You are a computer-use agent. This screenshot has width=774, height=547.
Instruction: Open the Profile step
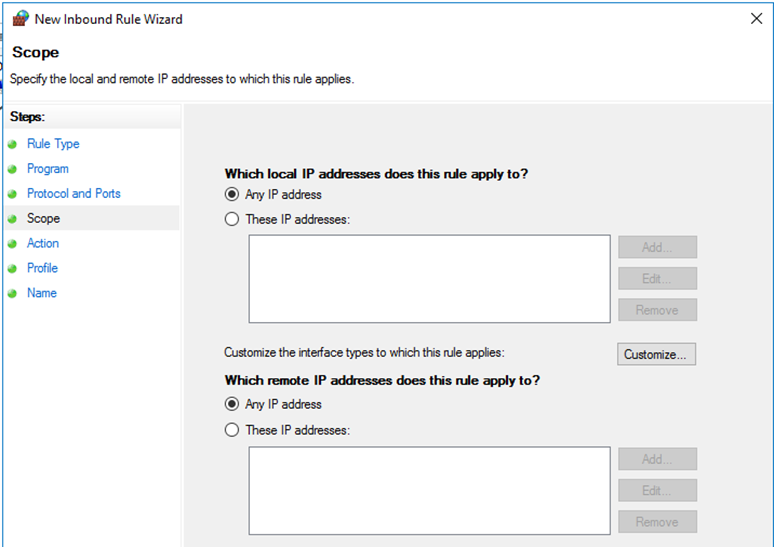point(42,268)
